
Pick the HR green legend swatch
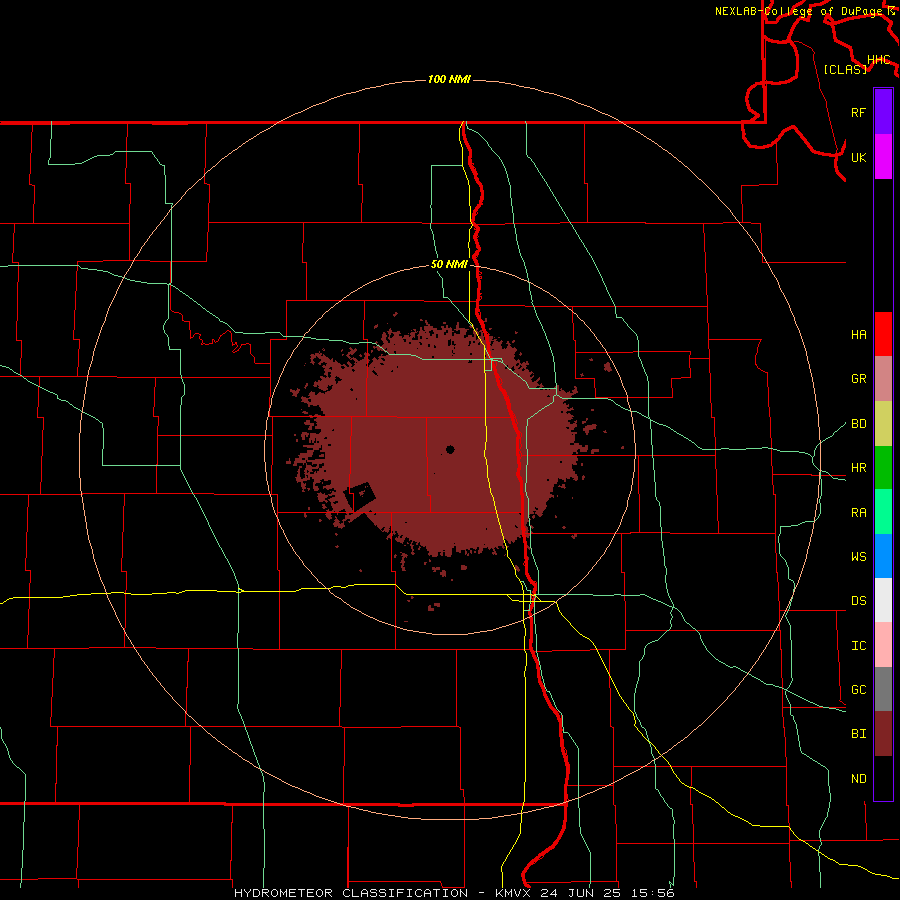pyautogui.click(x=883, y=468)
